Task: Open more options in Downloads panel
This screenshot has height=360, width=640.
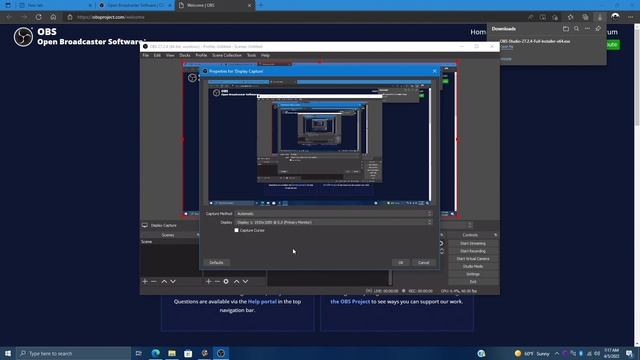Action: 587,29
